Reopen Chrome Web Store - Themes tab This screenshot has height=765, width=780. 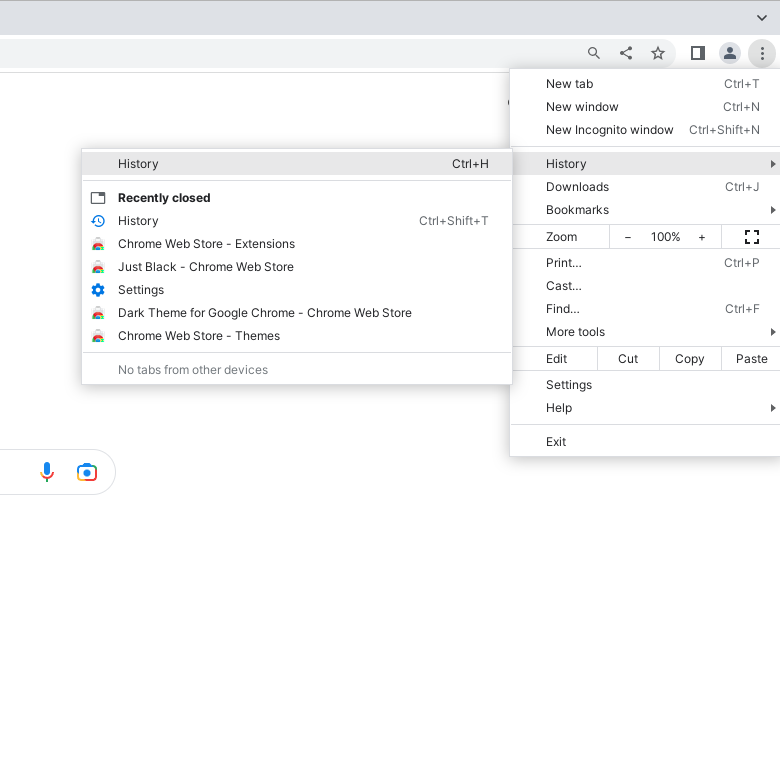pos(297,336)
